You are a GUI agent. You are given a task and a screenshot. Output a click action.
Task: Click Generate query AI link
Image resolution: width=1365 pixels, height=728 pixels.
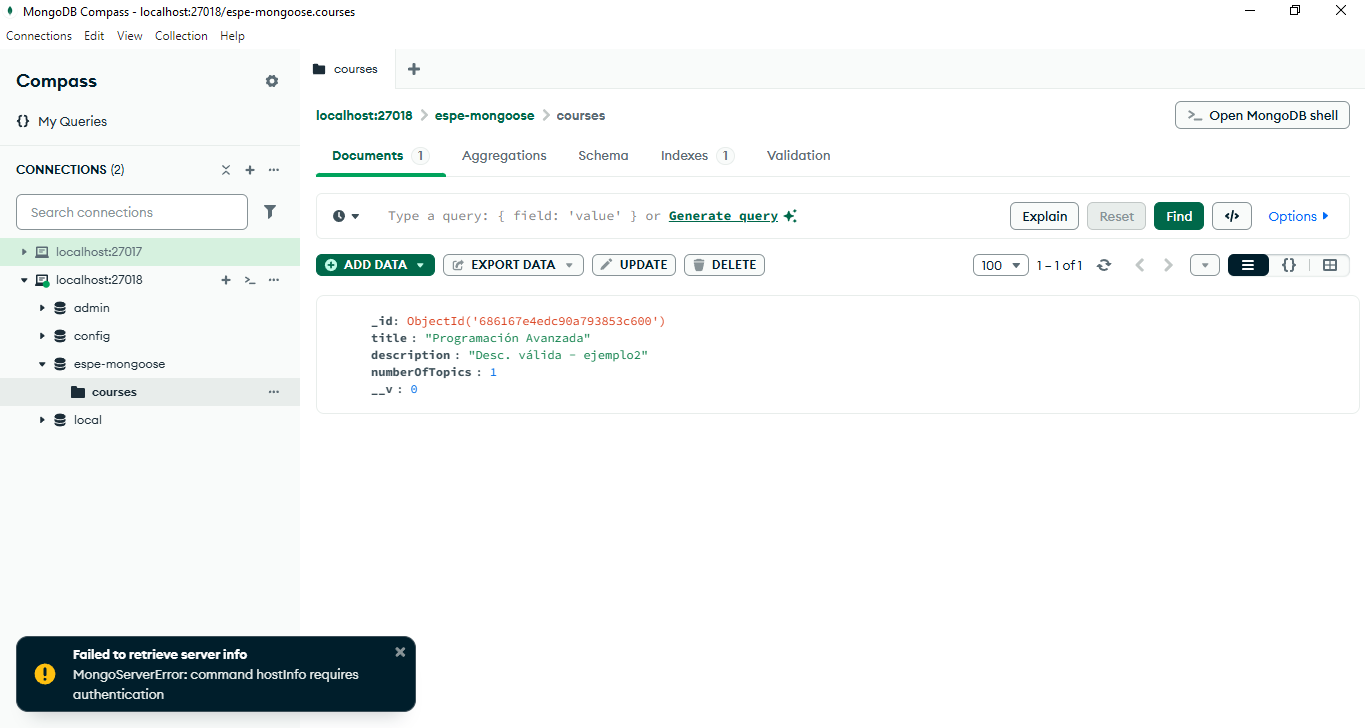click(x=723, y=216)
